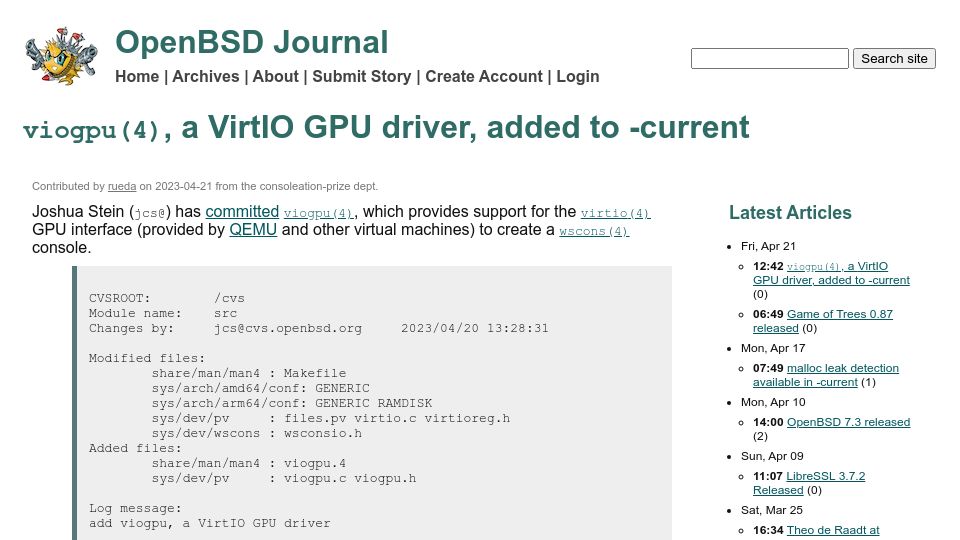This screenshot has width=960, height=540.
Task: Click the jcs@cvs.openbsd.org text in log
Action: (288, 328)
